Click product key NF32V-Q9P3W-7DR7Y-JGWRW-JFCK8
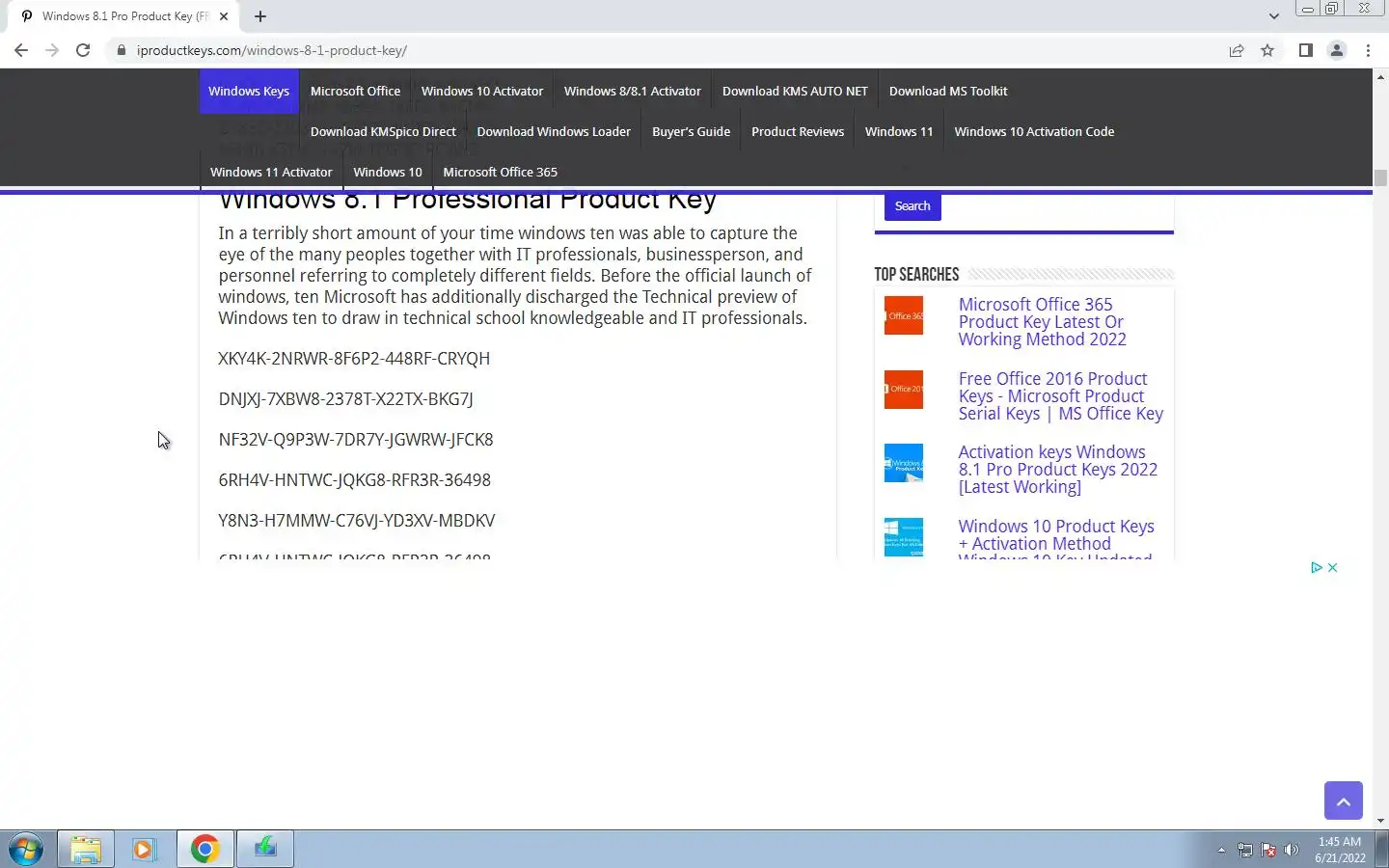This screenshot has width=1389, height=868. [x=356, y=440]
